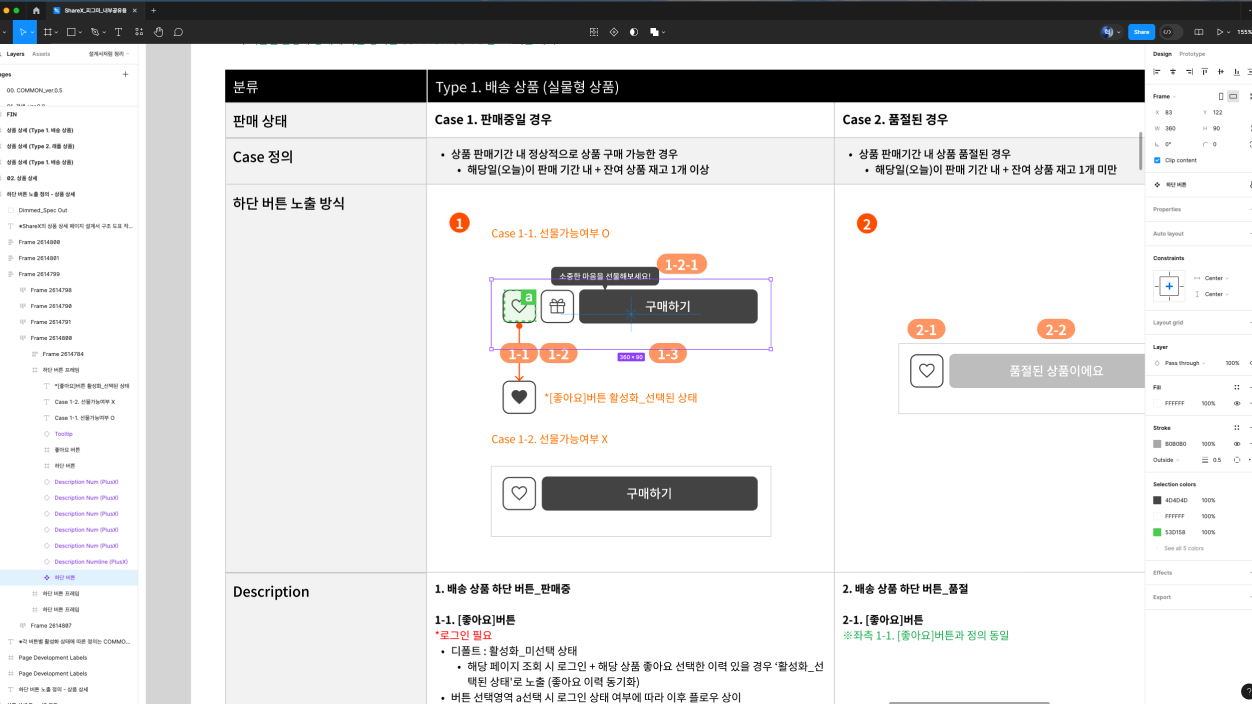Toggle Dev Mode switch
Image resolution: width=1252 pixels, height=704 pixels.
[x=1170, y=32]
